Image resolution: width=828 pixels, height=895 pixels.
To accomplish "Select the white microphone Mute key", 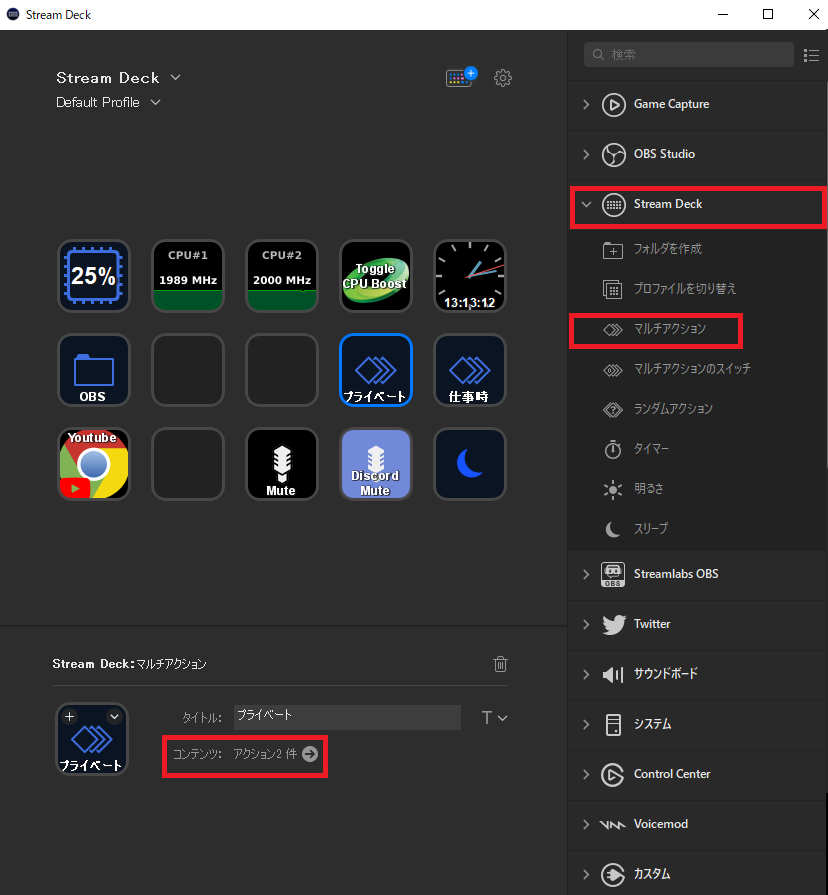I will tap(282, 464).
